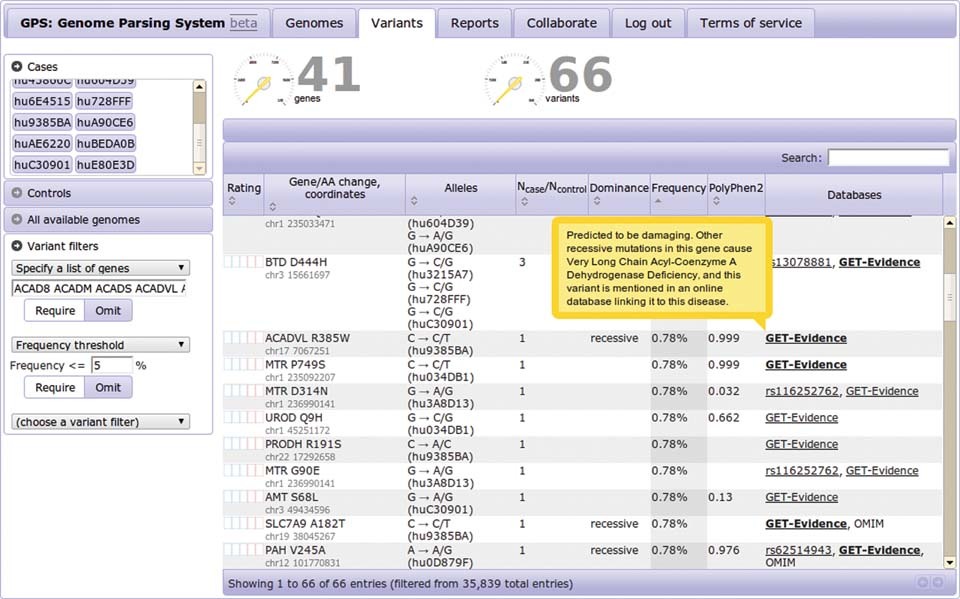Set frequency filter to Require
Viewport: 960px width, 599px height.
pyautogui.click(x=55, y=387)
